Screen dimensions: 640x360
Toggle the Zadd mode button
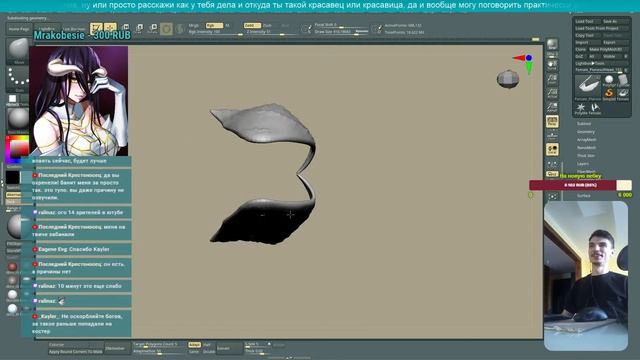251,25
